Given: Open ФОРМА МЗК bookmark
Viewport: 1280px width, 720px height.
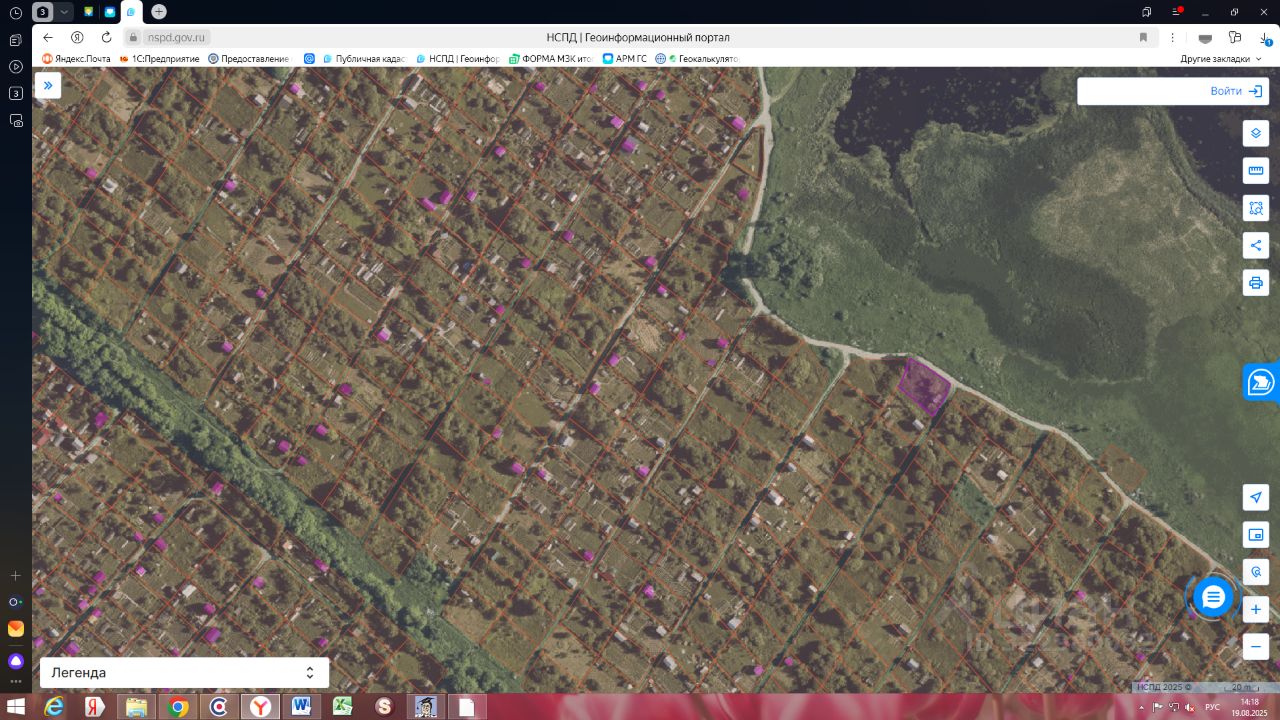Looking at the screenshot, I should [551, 59].
